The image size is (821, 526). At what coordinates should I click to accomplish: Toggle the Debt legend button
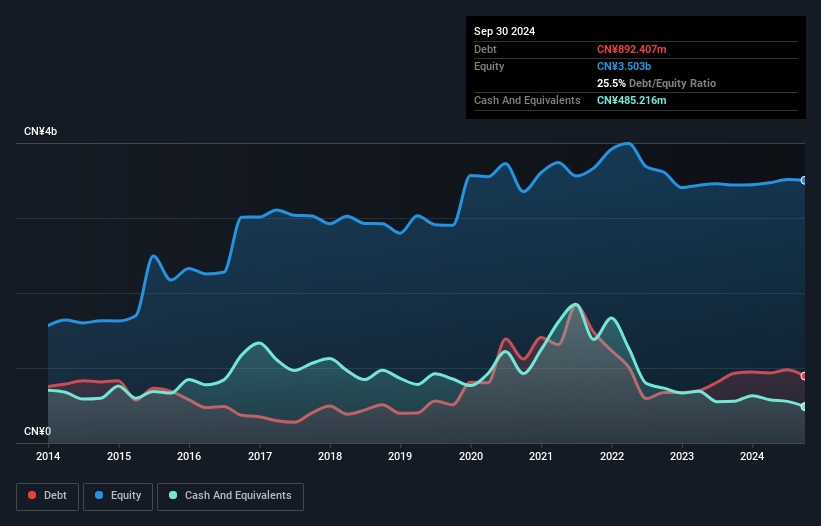pyautogui.click(x=48, y=496)
